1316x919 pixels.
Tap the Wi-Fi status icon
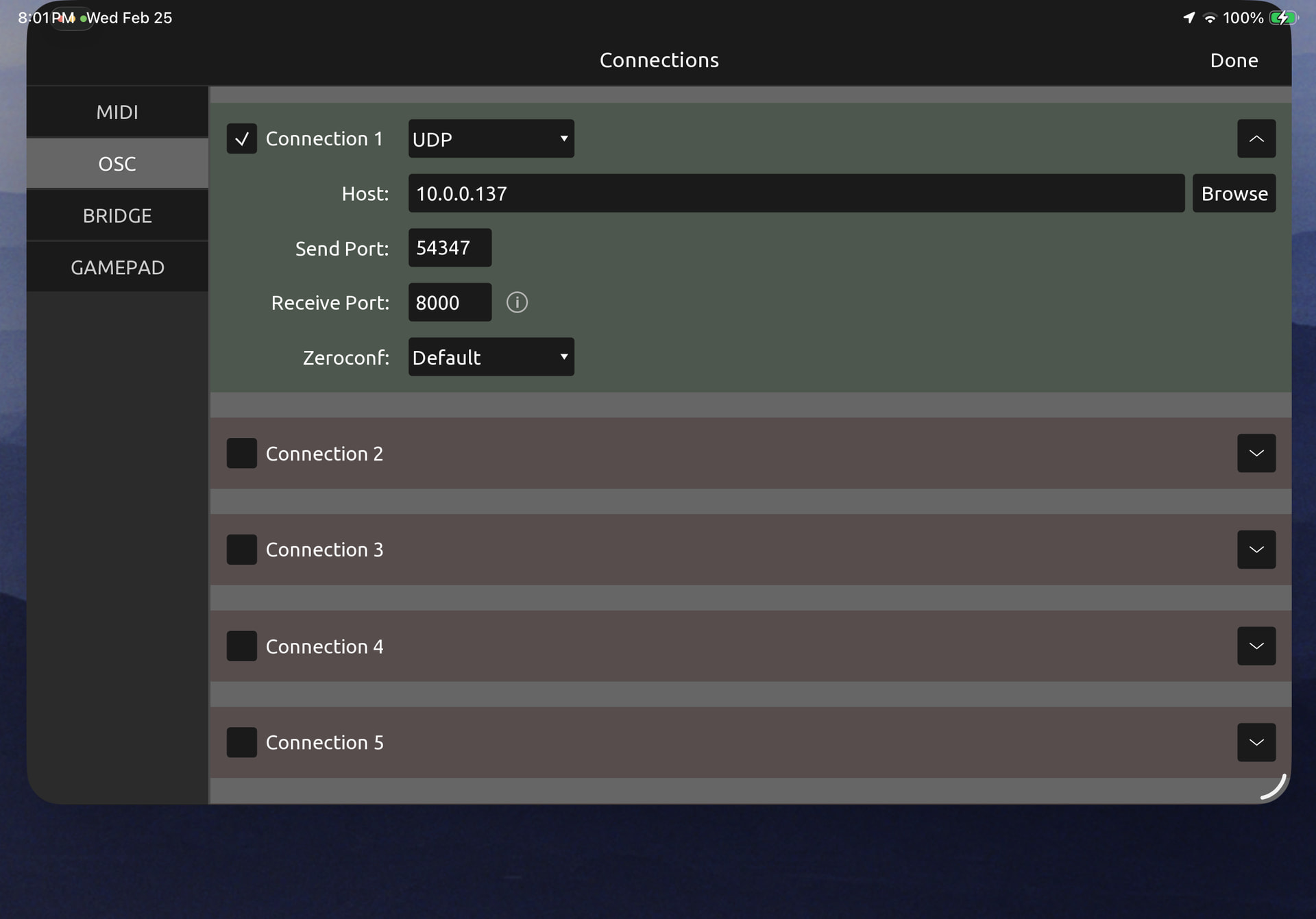(1210, 19)
